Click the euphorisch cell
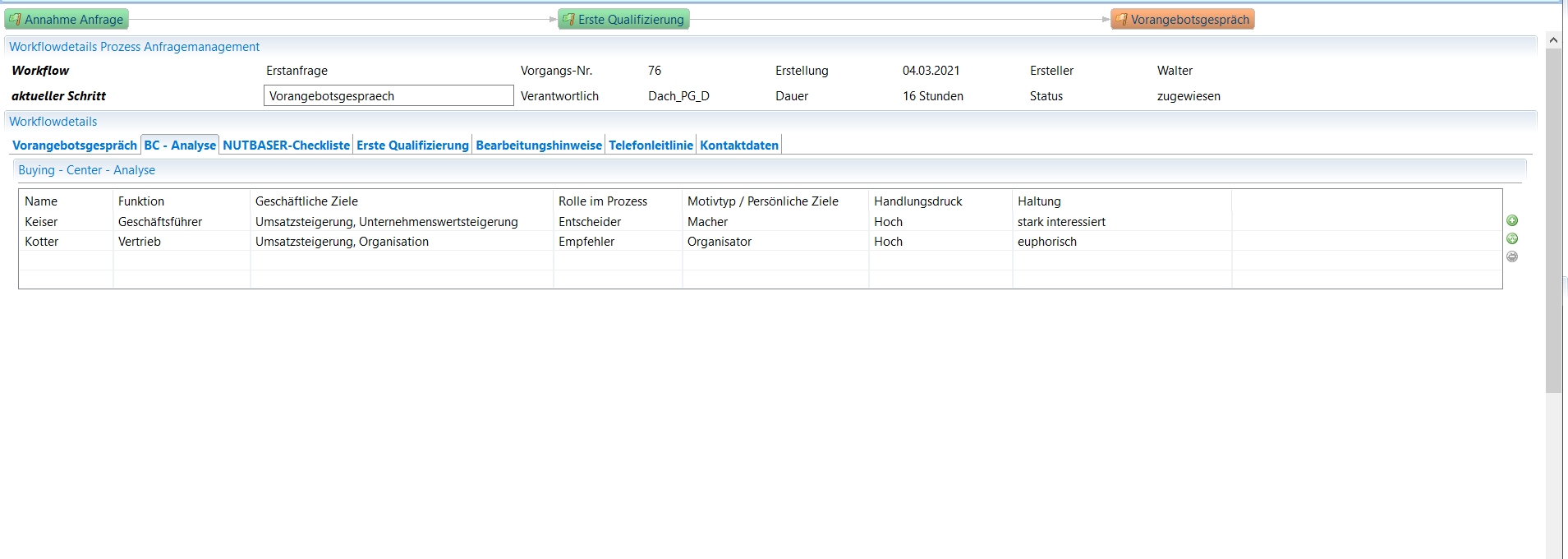The height and width of the screenshot is (559, 1568). pos(1122,242)
